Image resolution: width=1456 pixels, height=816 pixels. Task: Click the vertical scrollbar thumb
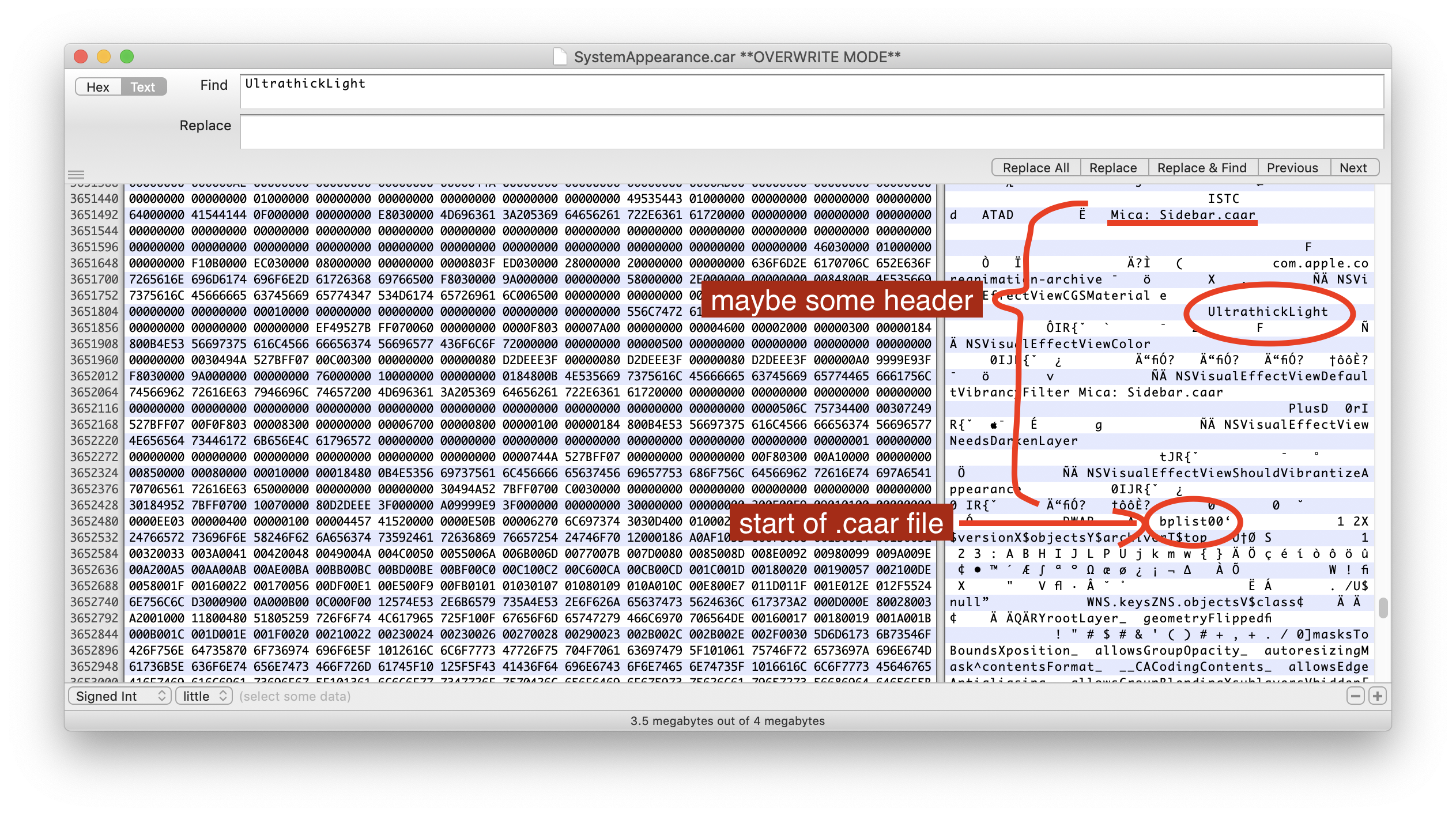pyautogui.click(x=1383, y=608)
